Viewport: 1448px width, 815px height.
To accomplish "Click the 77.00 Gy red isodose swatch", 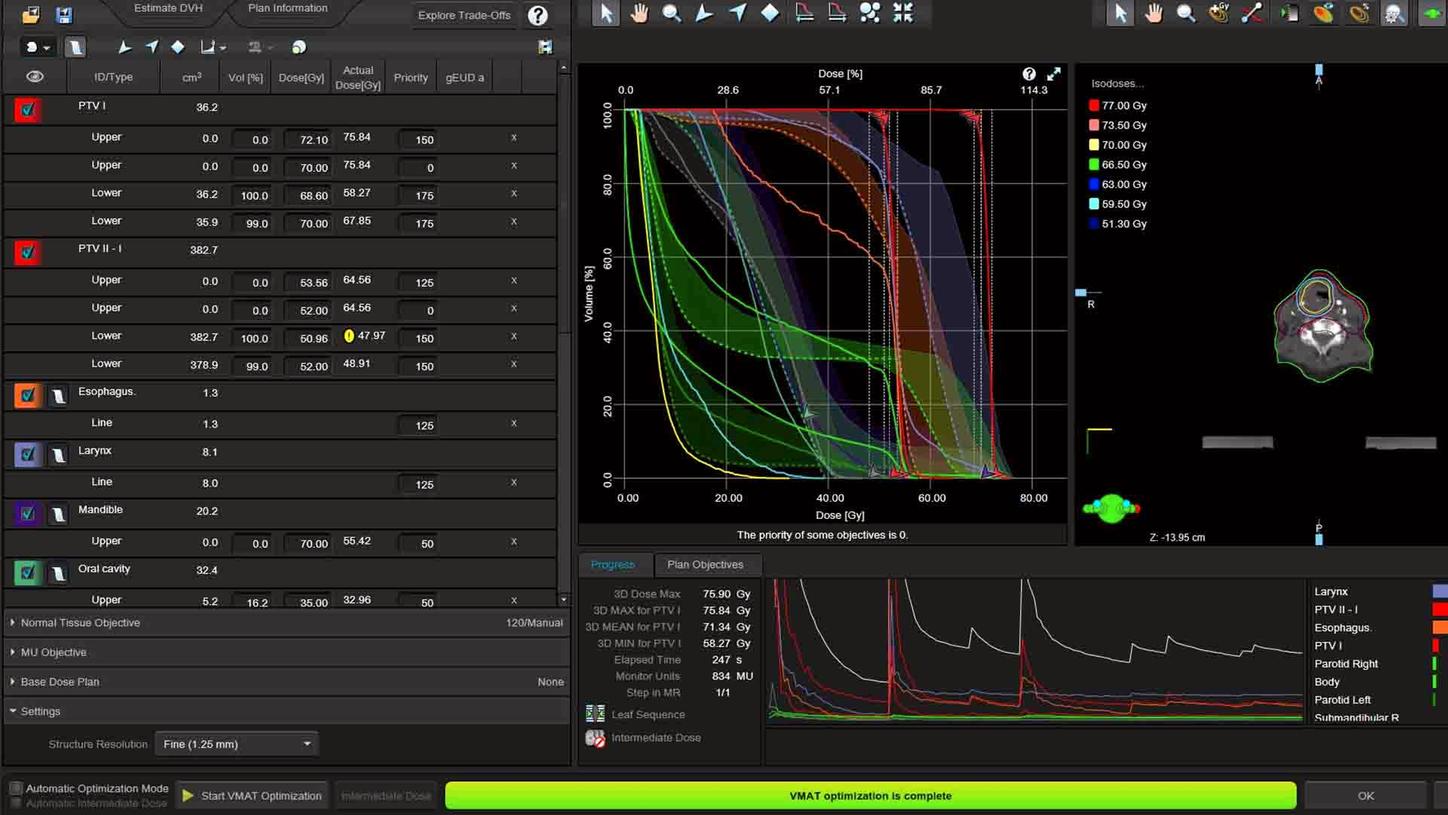I will [x=1094, y=105].
